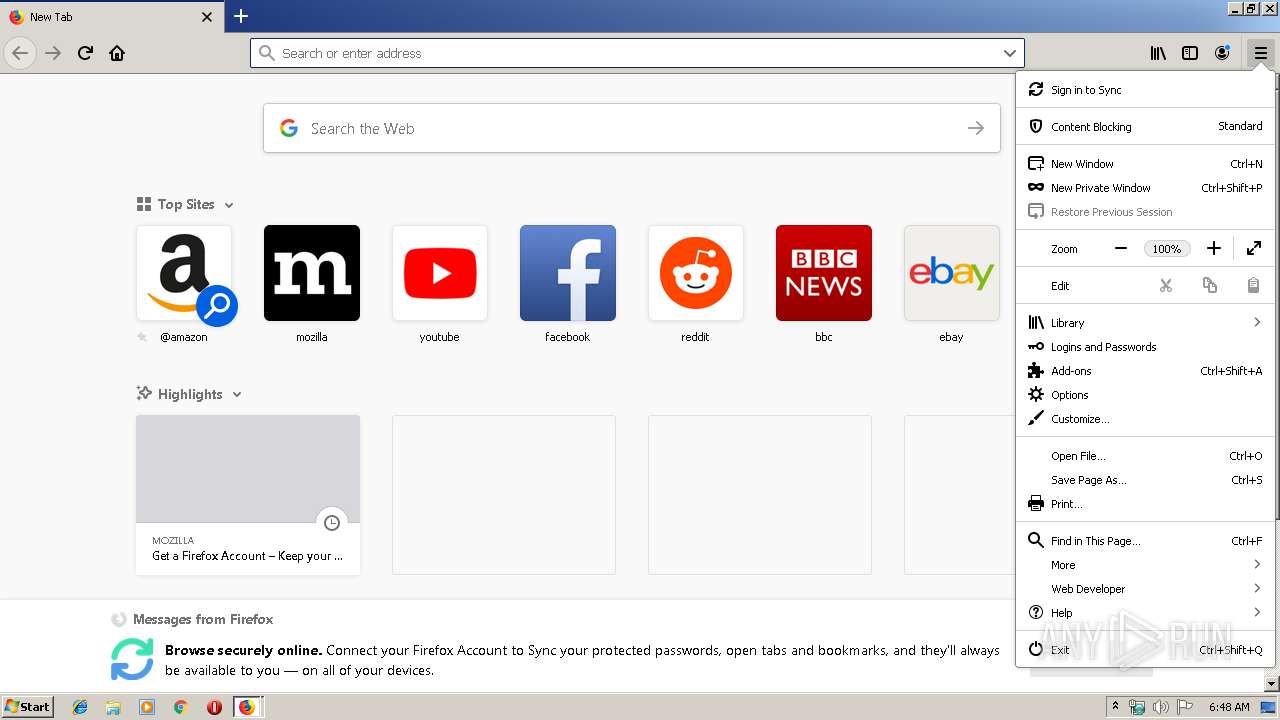Select Customize... menu item
The height and width of the screenshot is (720, 1280).
(x=1146, y=419)
